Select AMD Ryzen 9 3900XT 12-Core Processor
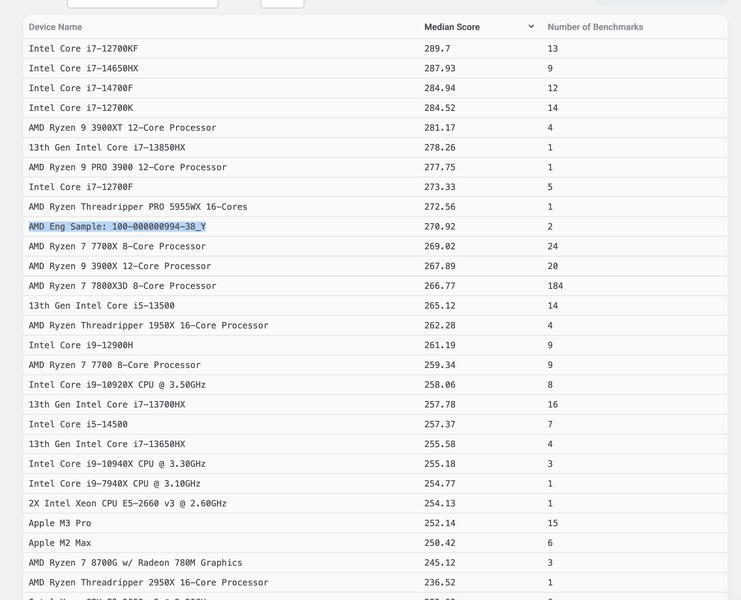 pos(122,128)
